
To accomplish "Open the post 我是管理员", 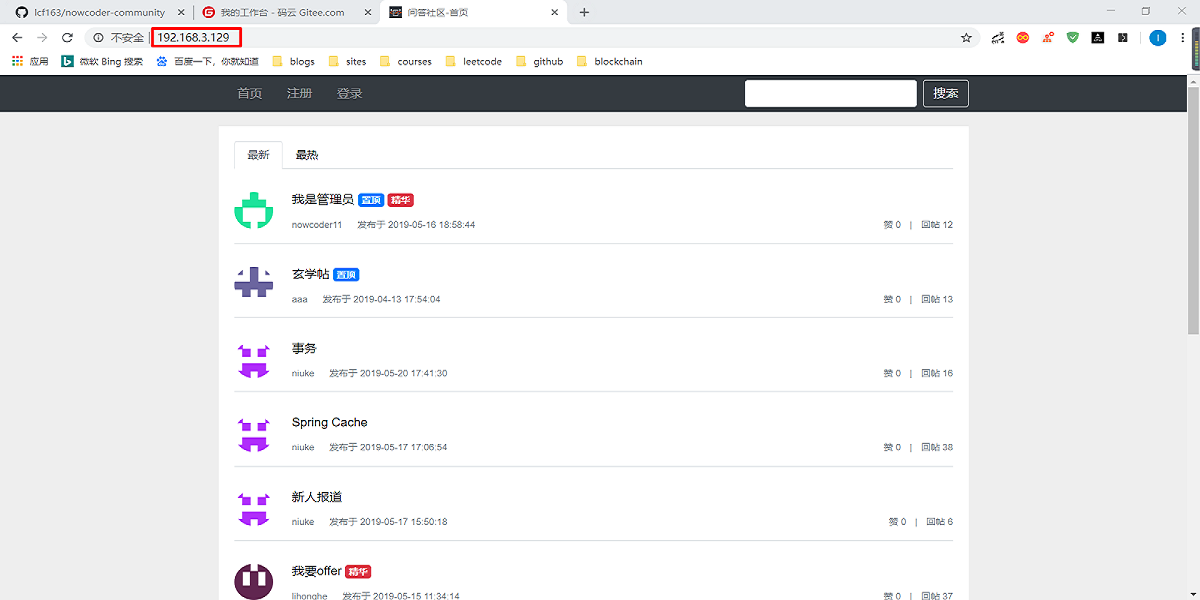I will coord(323,199).
